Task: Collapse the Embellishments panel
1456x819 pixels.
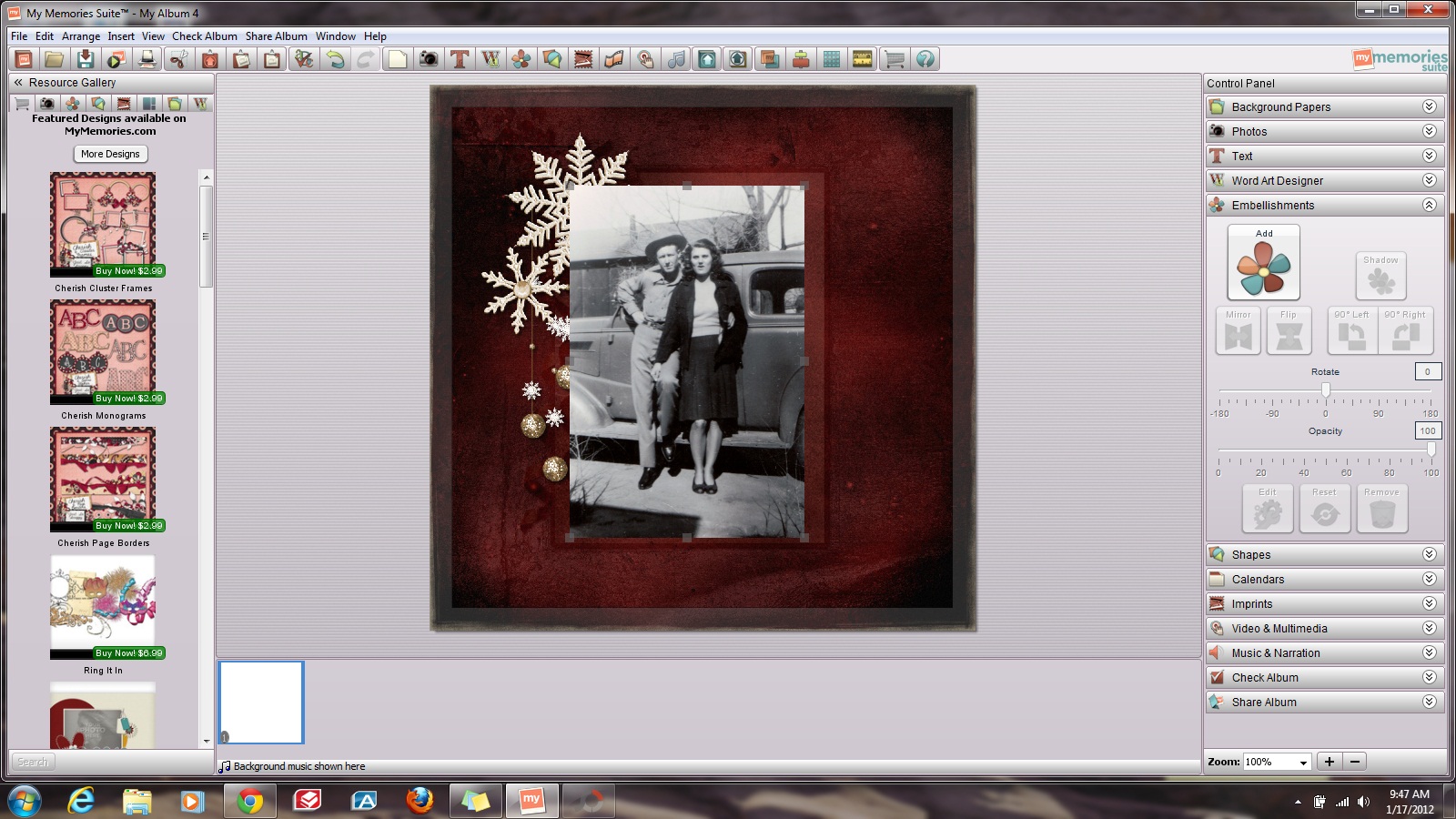Action: coord(1429,205)
